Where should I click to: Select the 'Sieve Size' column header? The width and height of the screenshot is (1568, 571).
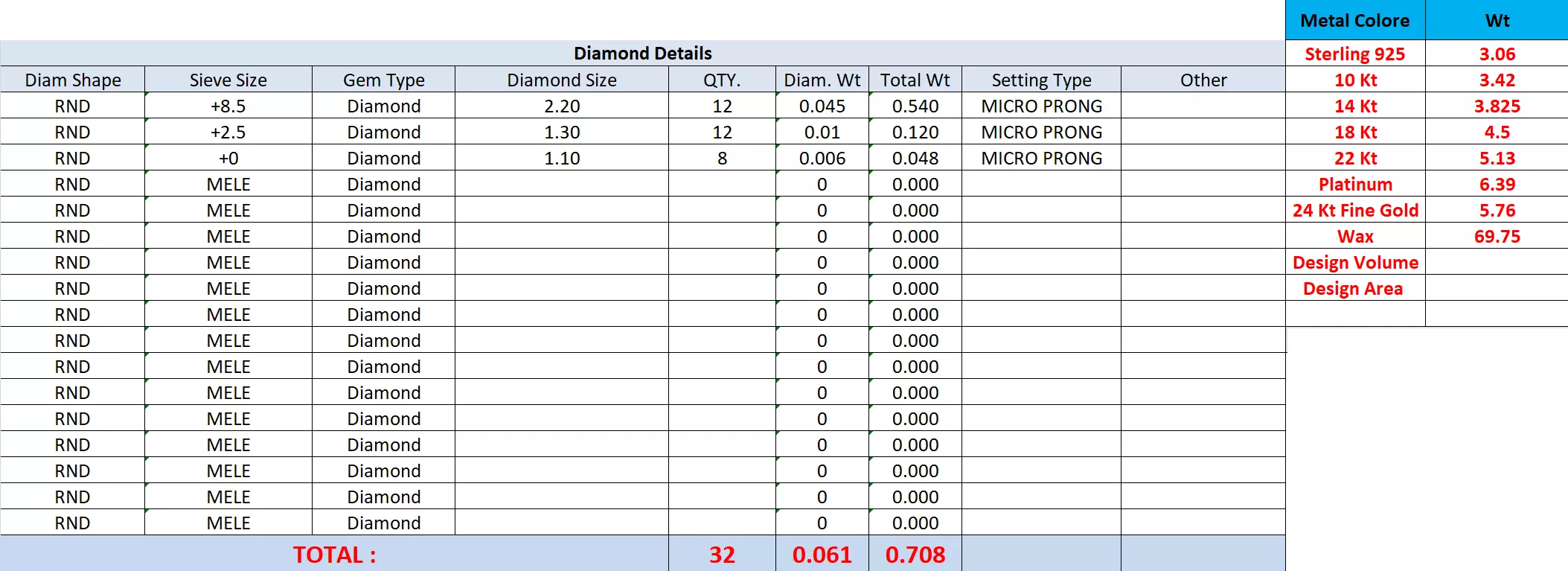[228, 80]
